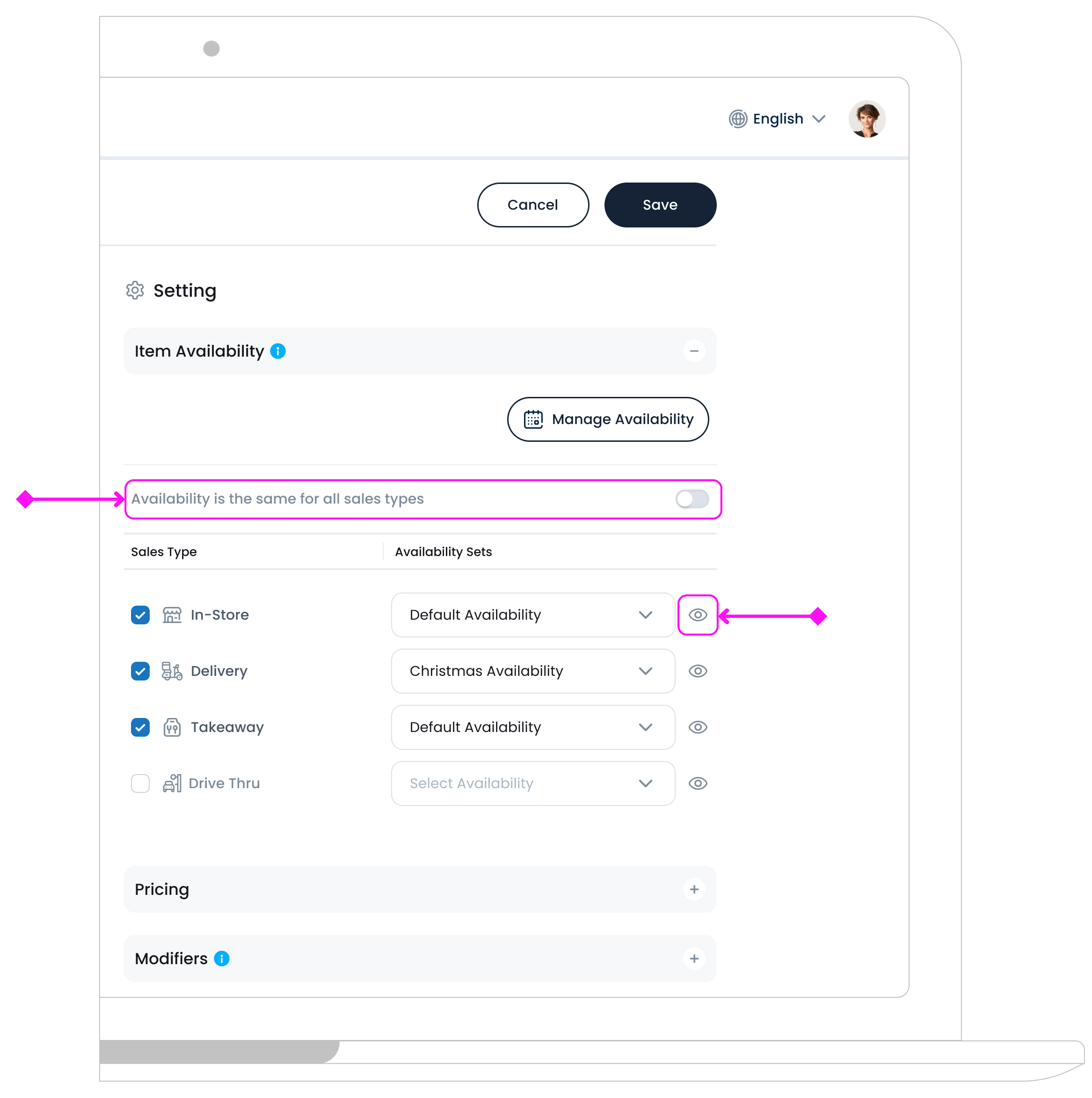Open the Select Availability dropdown for Drive Thru

coord(532,783)
